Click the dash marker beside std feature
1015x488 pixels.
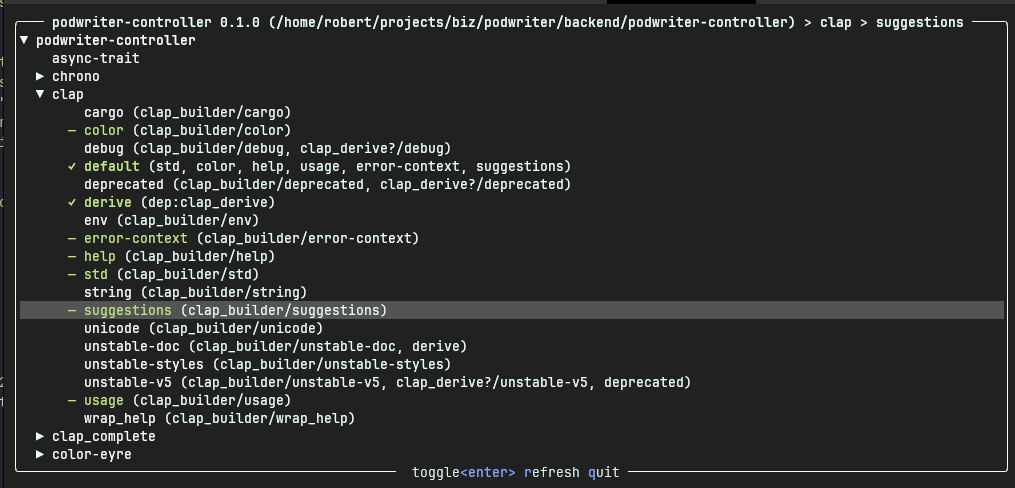coord(72,274)
